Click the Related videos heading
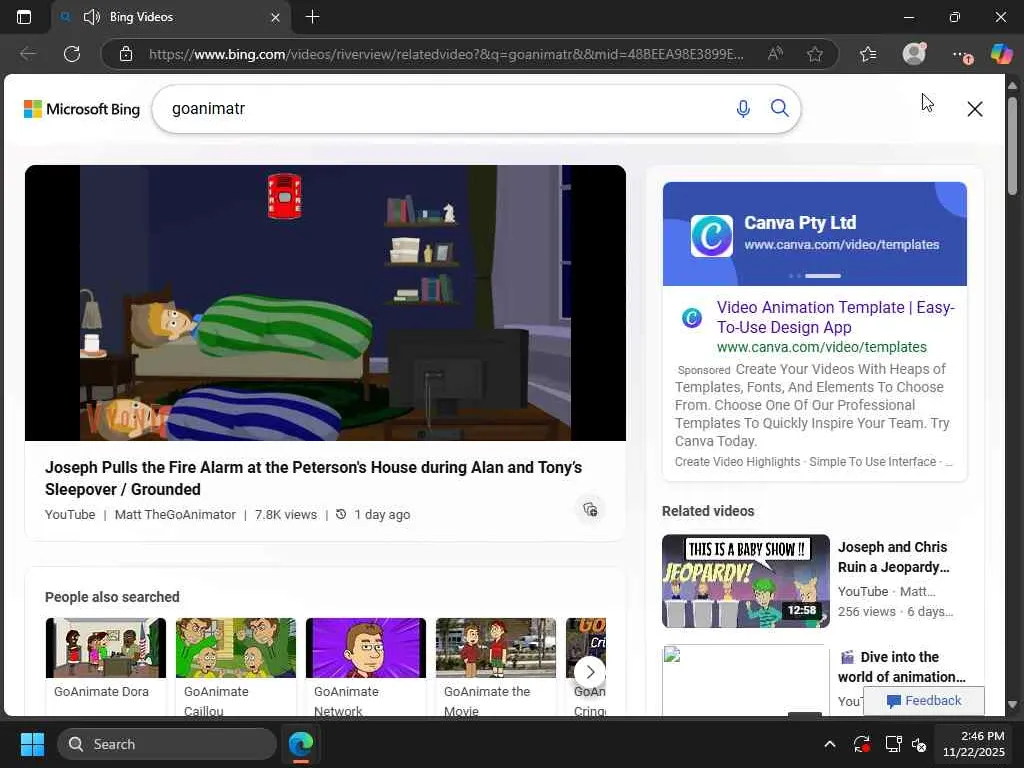The width and height of the screenshot is (1024, 768). (708, 511)
